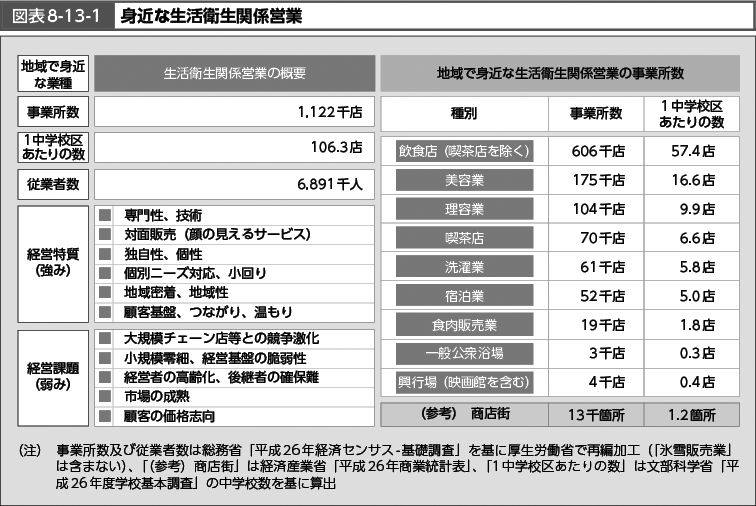Click the bullet square beside 小規模零細、経営基盤の脆弱性
The image size is (756, 506).
click(104, 358)
